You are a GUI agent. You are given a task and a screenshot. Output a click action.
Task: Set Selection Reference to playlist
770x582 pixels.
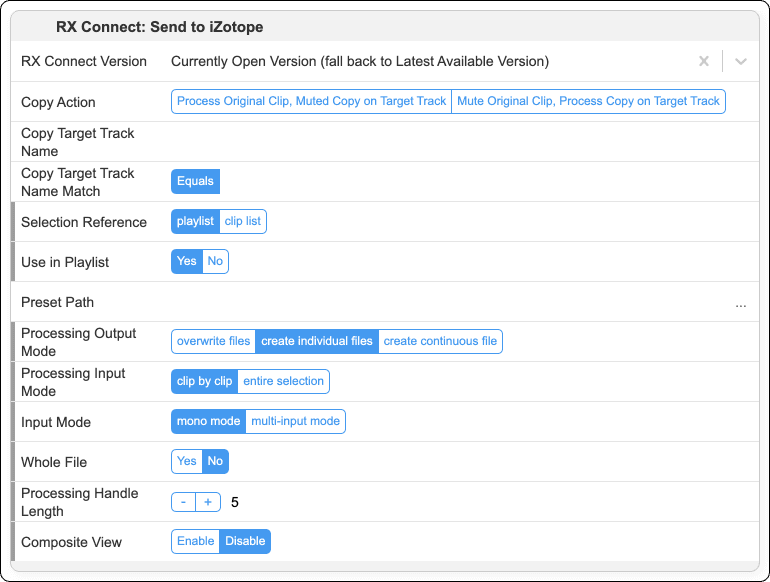195,222
